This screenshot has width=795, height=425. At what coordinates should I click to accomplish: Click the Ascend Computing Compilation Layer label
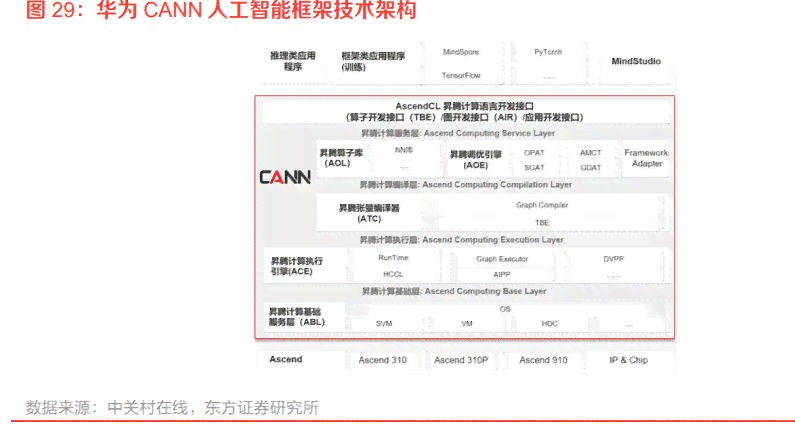465,185
